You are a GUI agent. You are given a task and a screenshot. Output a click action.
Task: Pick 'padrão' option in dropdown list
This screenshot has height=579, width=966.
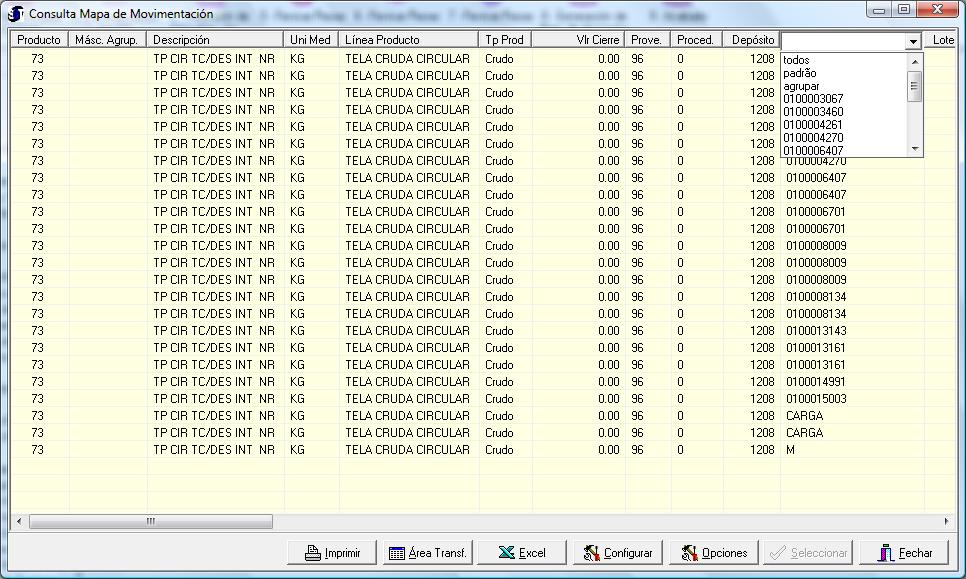pos(800,73)
